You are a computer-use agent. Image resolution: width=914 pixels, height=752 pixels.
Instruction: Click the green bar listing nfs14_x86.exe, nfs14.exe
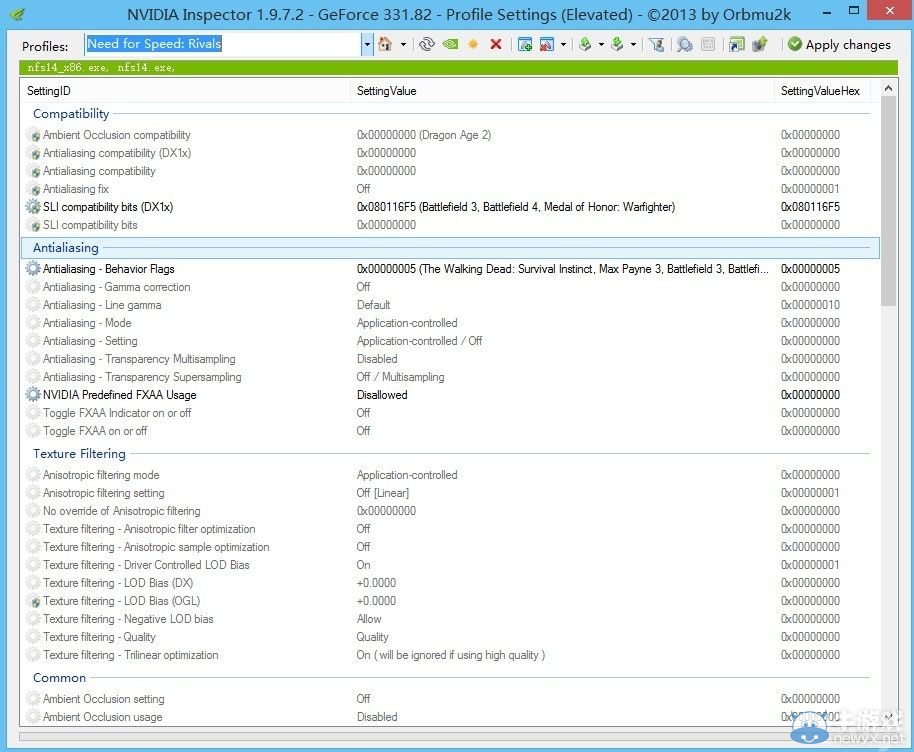(458, 68)
